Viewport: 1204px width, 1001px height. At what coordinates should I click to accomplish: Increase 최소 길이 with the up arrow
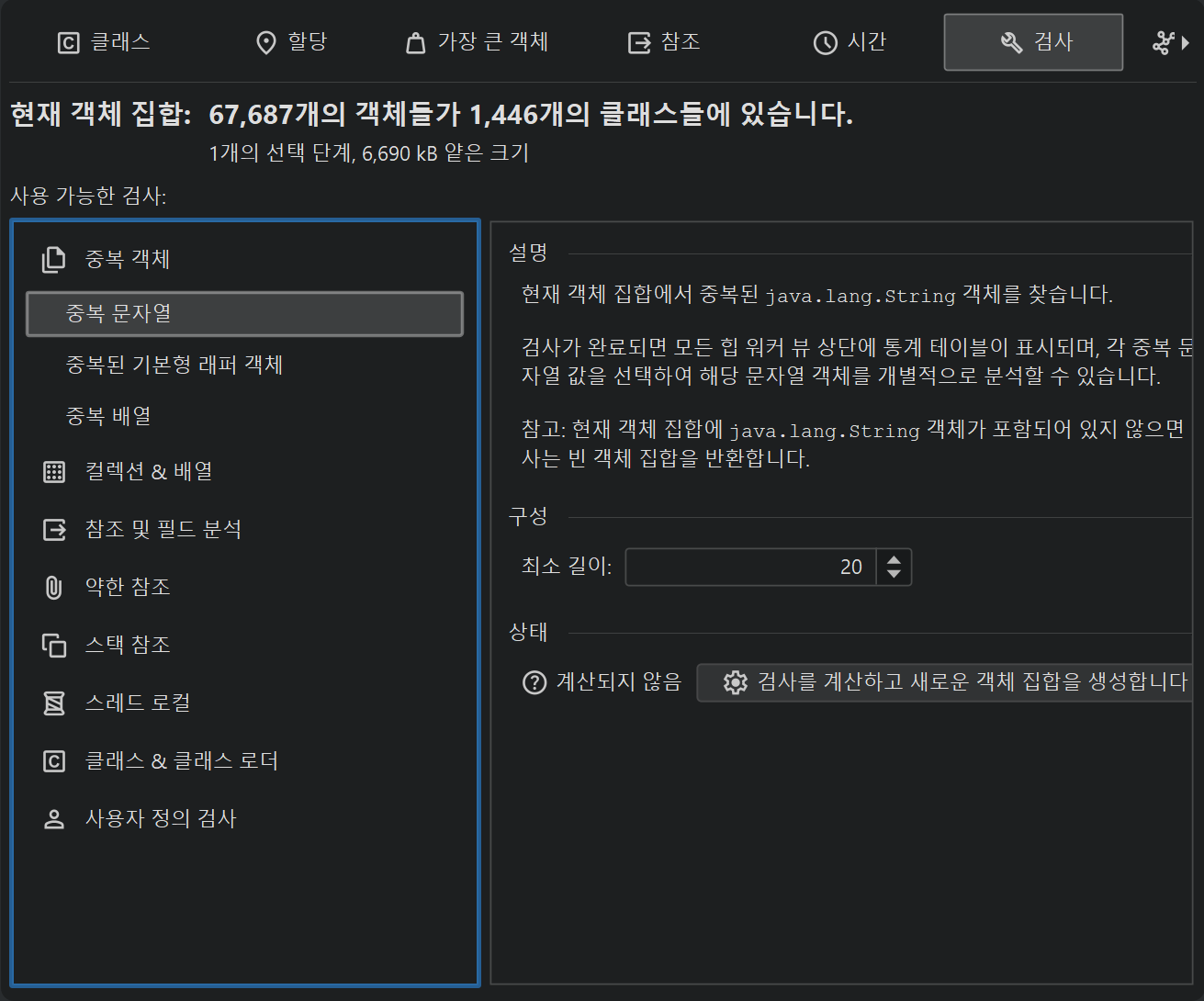(x=894, y=559)
